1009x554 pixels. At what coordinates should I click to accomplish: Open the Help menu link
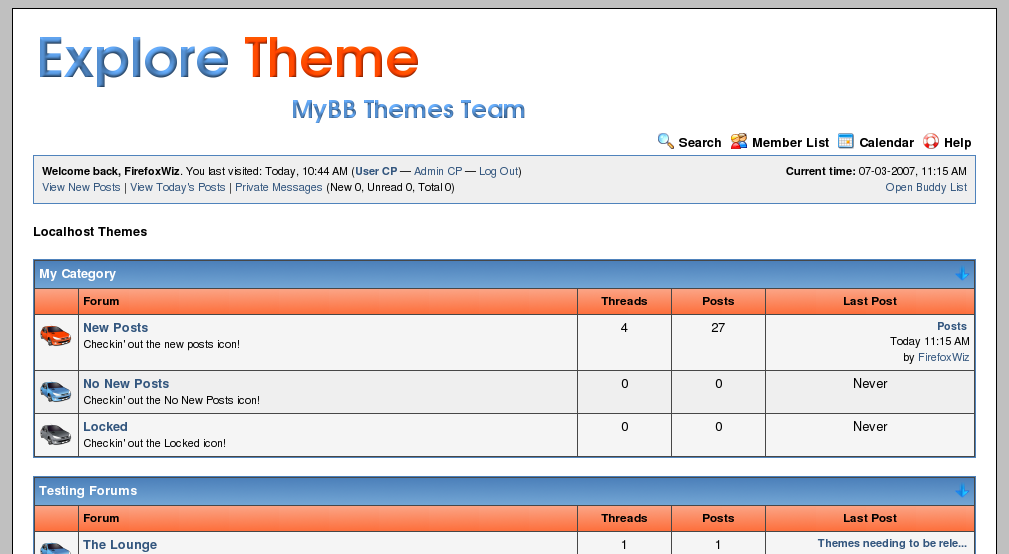point(957,143)
